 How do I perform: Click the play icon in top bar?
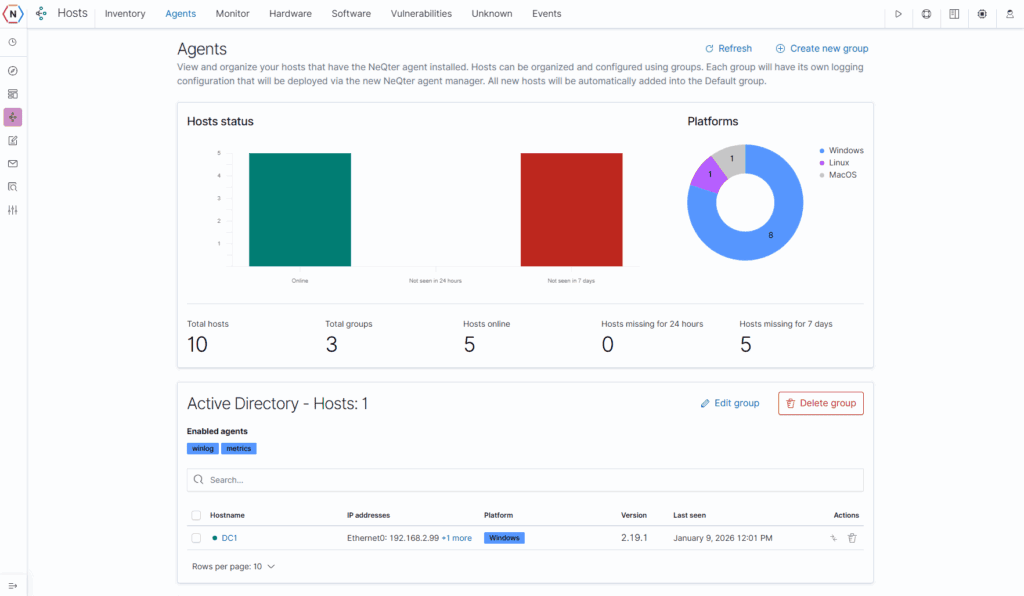[x=899, y=14]
